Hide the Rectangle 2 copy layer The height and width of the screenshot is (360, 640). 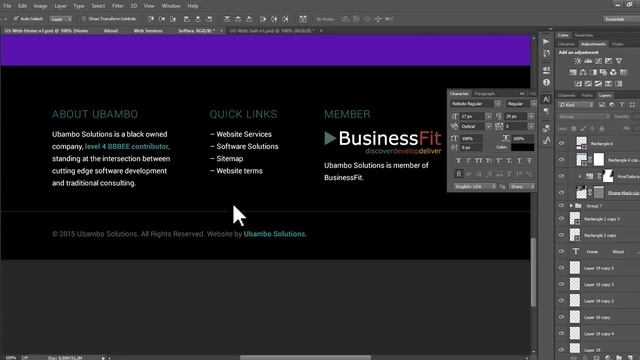562,235
